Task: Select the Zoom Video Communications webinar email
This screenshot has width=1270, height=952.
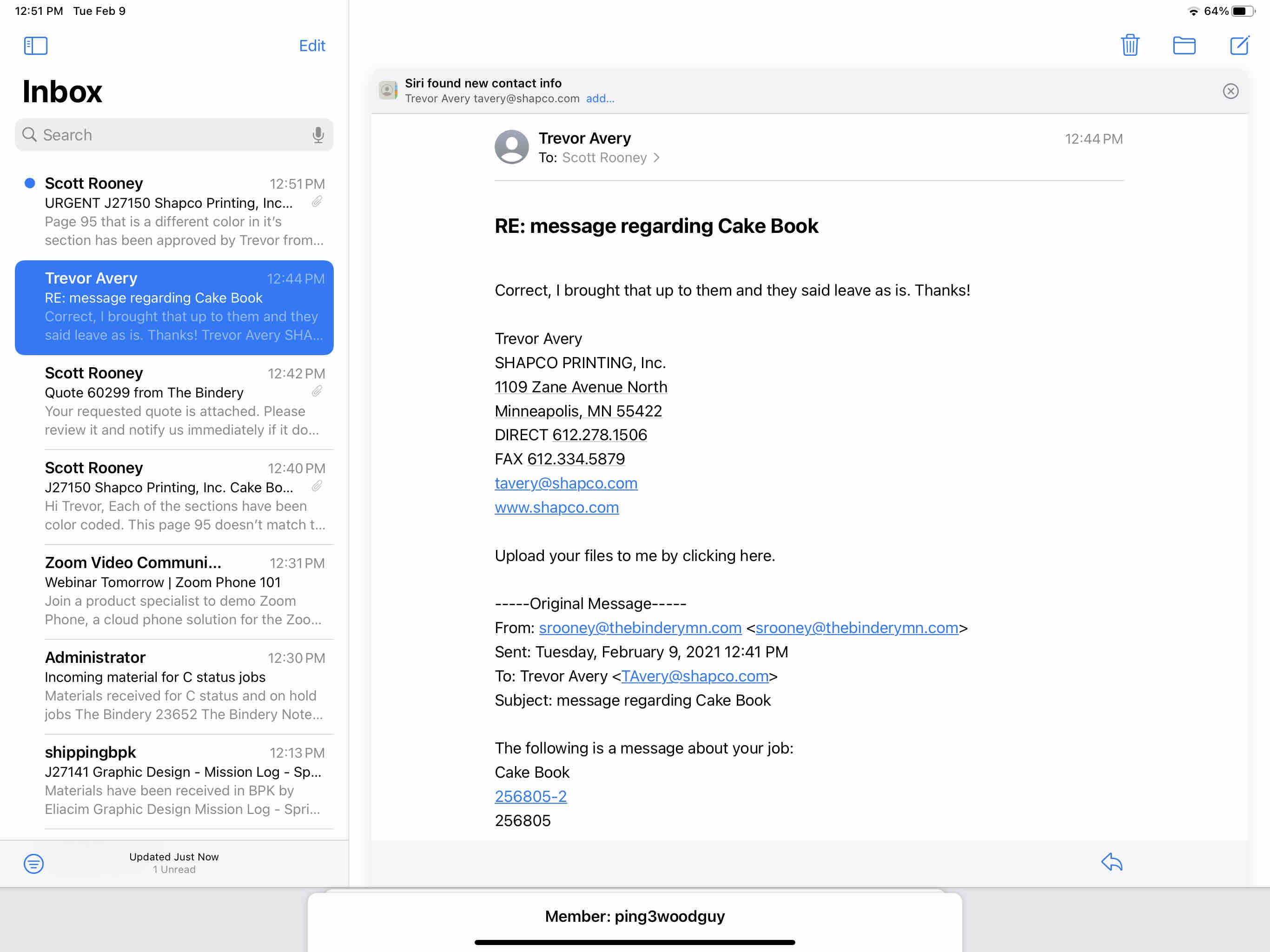Action: [184, 591]
